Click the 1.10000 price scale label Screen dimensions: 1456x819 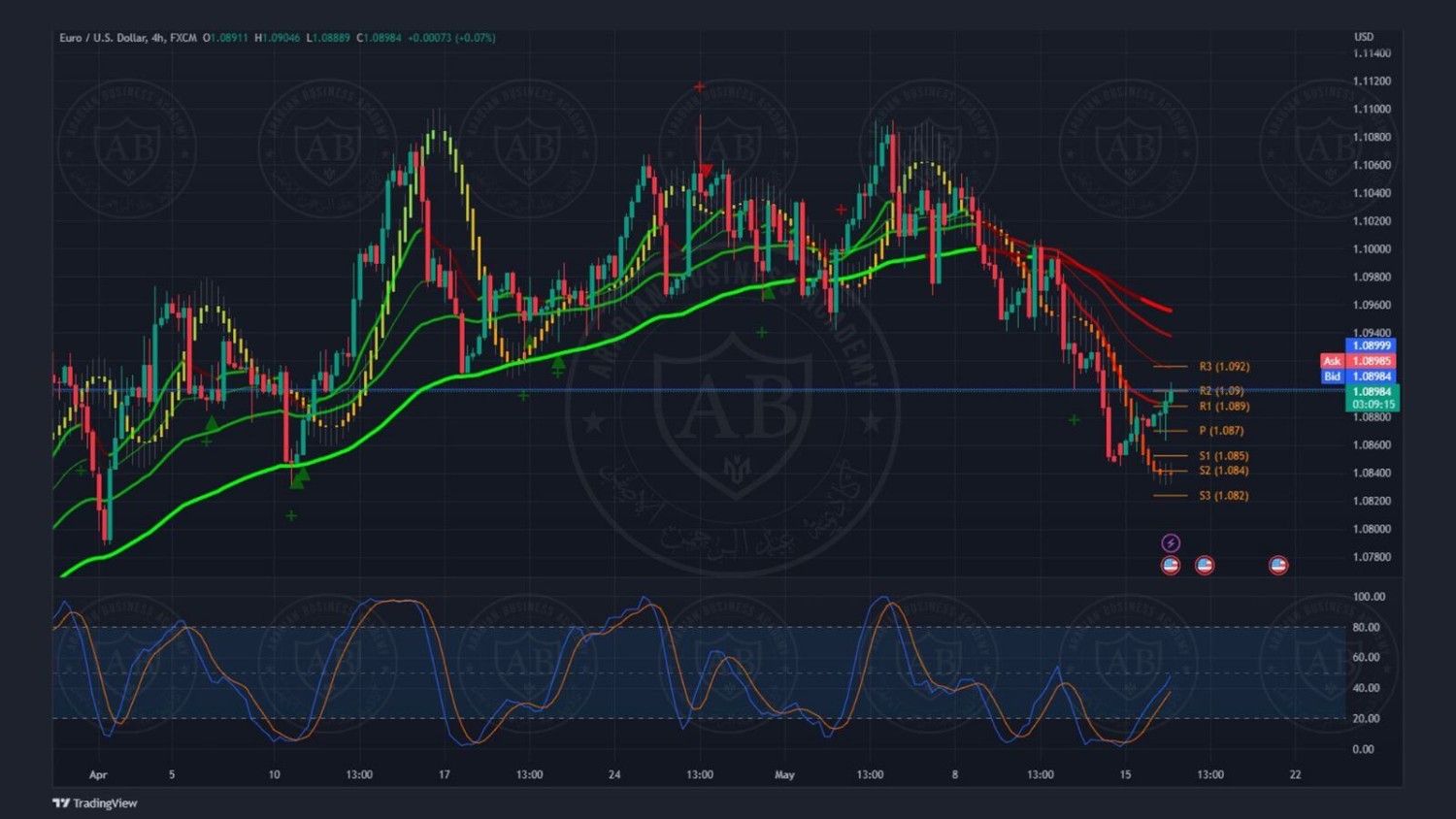point(1372,249)
